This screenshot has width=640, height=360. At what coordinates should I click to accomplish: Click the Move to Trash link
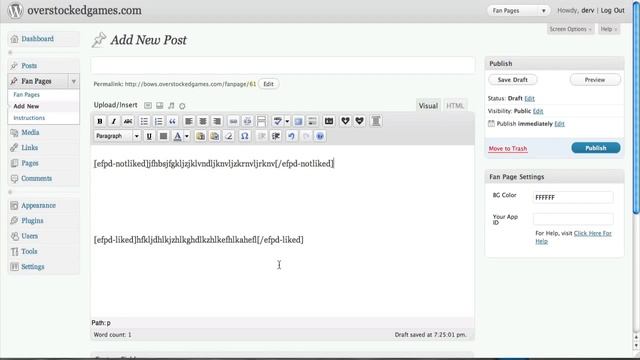[x=508, y=149]
